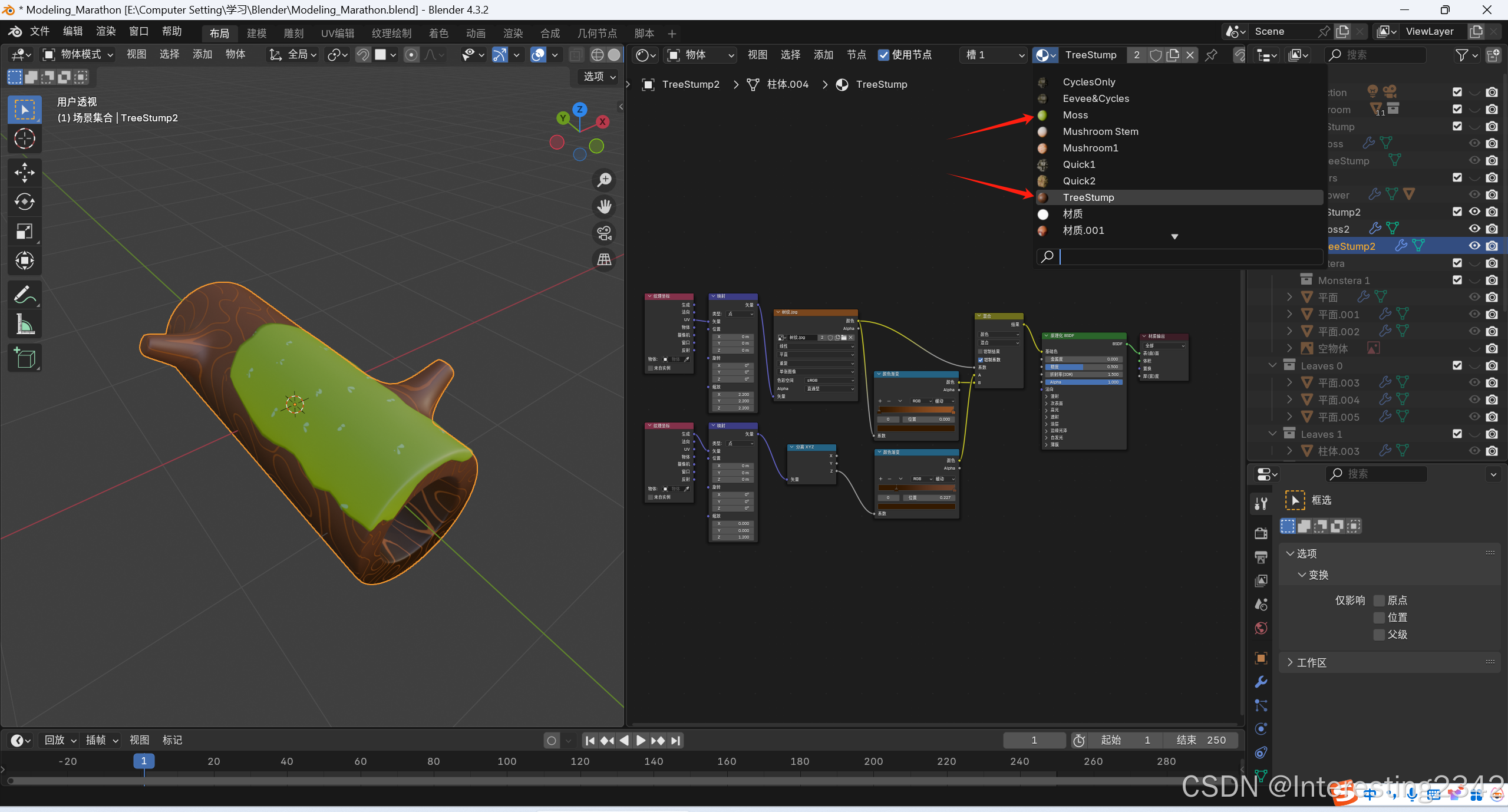1508x812 pixels.
Task: Open the 槽 1 material slot dropdown
Action: pyautogui.click(x=995, y=55)
